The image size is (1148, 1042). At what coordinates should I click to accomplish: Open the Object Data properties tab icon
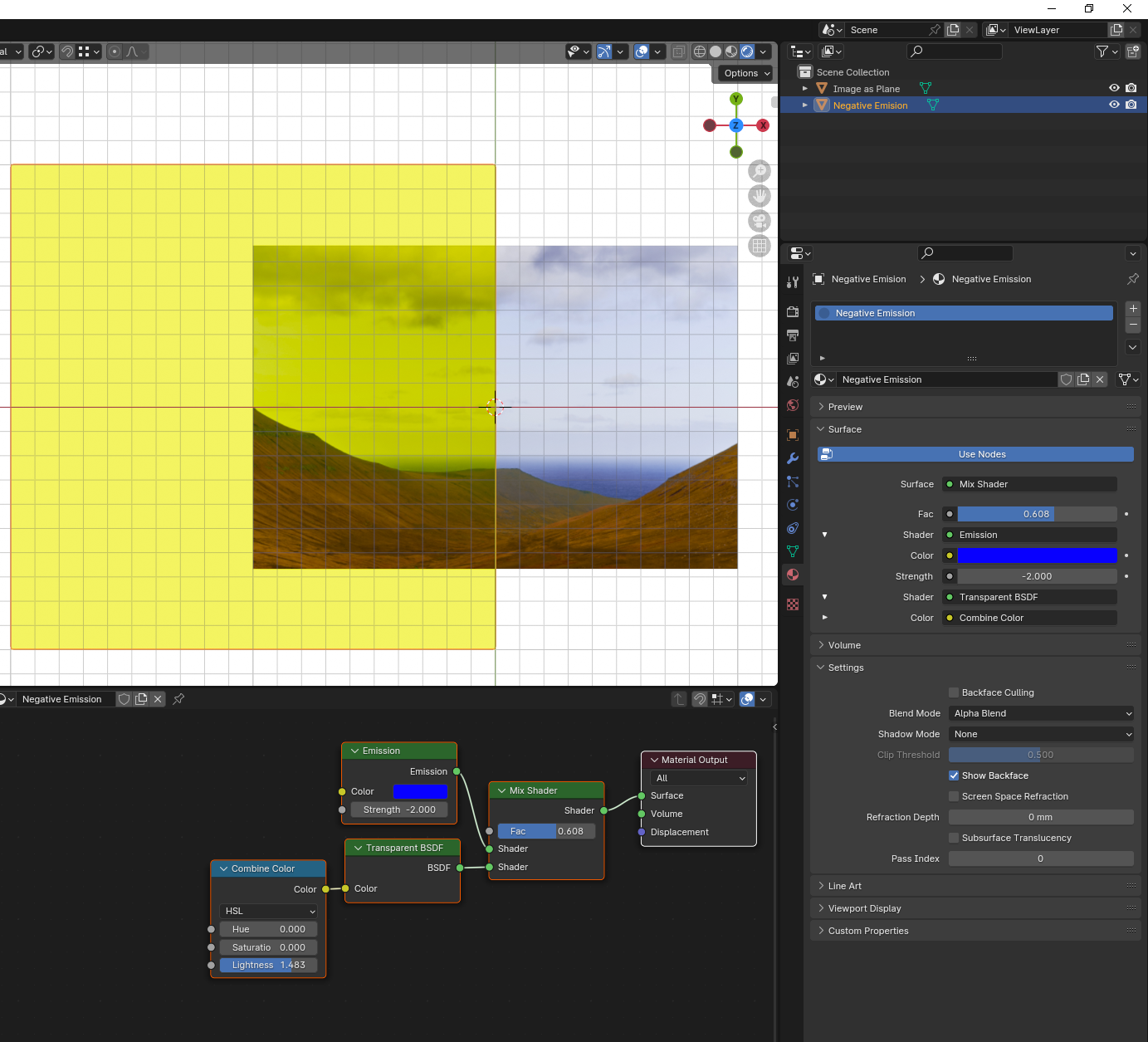point(793,551)
